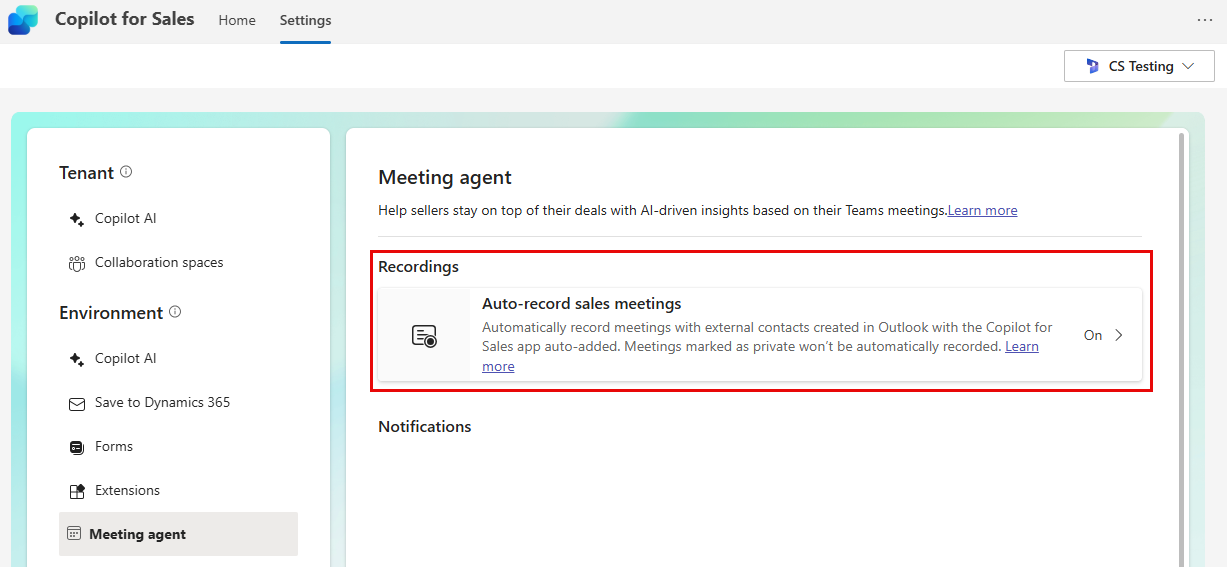Open the Home tab
The height and width of the screenshot is (567, 1227).
237,20
